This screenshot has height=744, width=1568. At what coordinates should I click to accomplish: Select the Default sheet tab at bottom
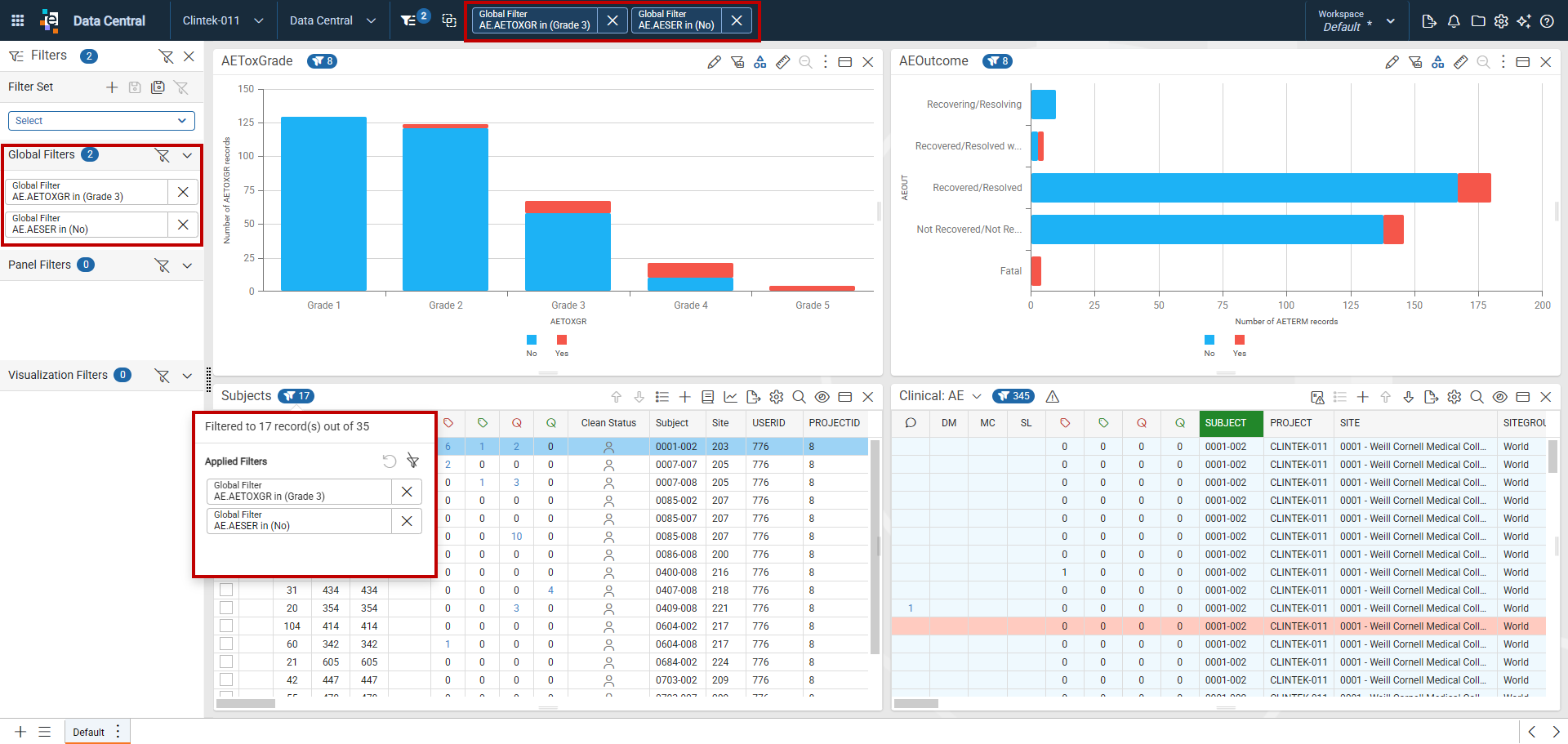click(x=88, y=732)
